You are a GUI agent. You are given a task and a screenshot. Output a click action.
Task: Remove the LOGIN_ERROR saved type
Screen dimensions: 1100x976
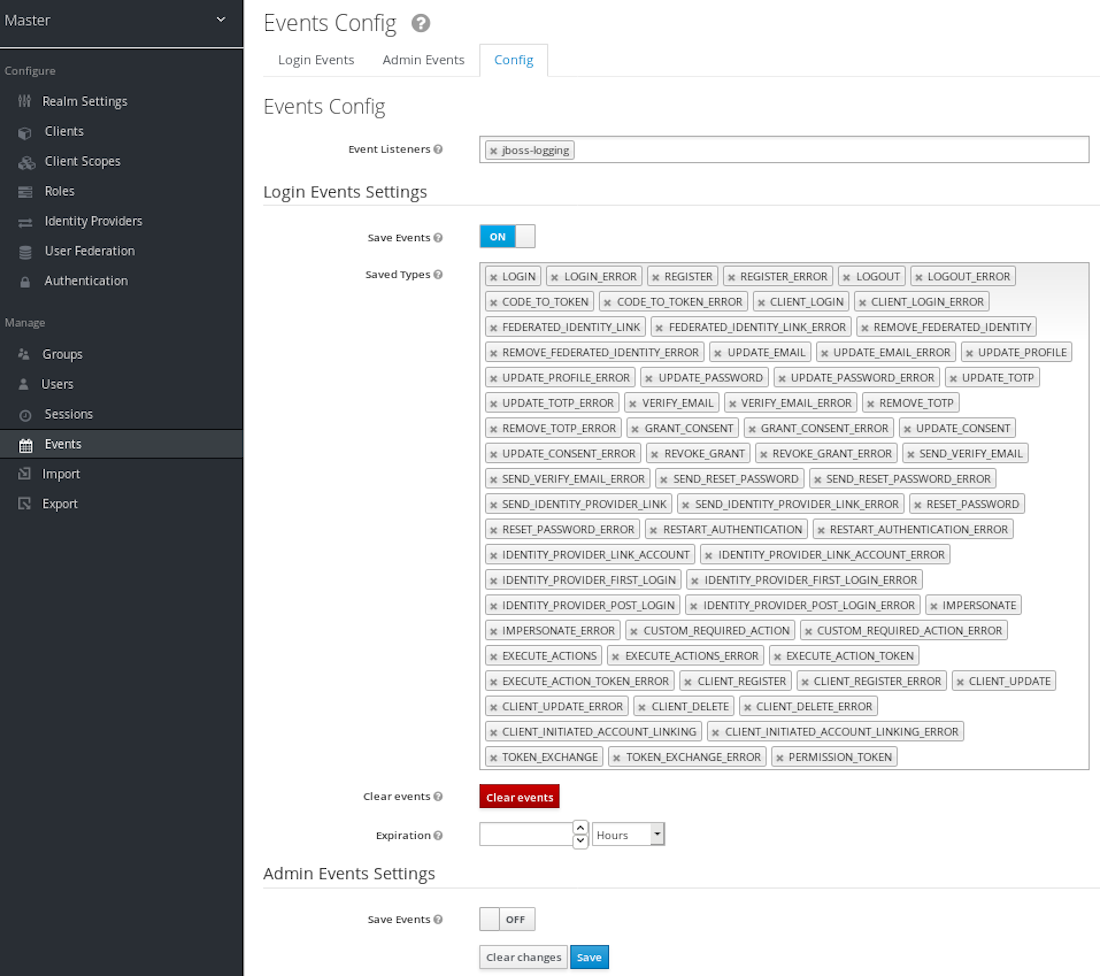(555, 277)
